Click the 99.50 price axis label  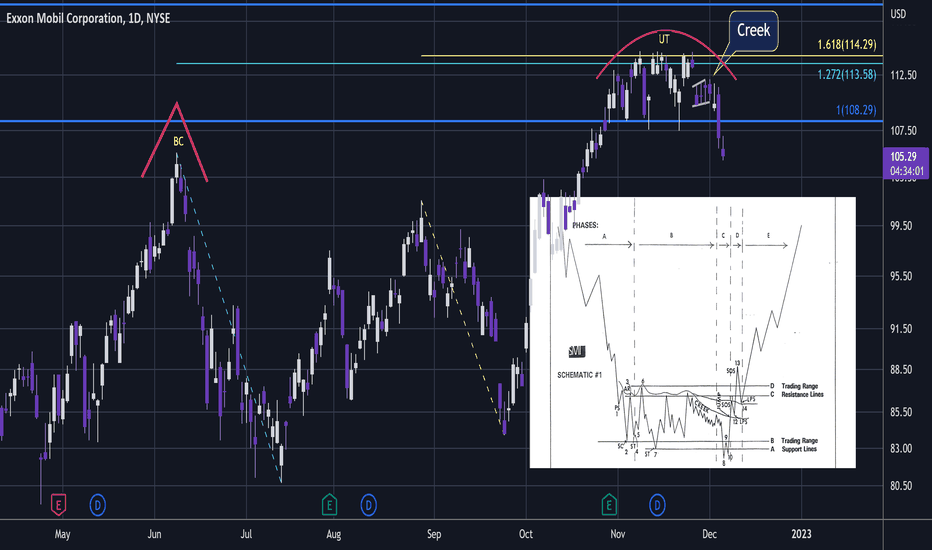(x=901, y=226)
